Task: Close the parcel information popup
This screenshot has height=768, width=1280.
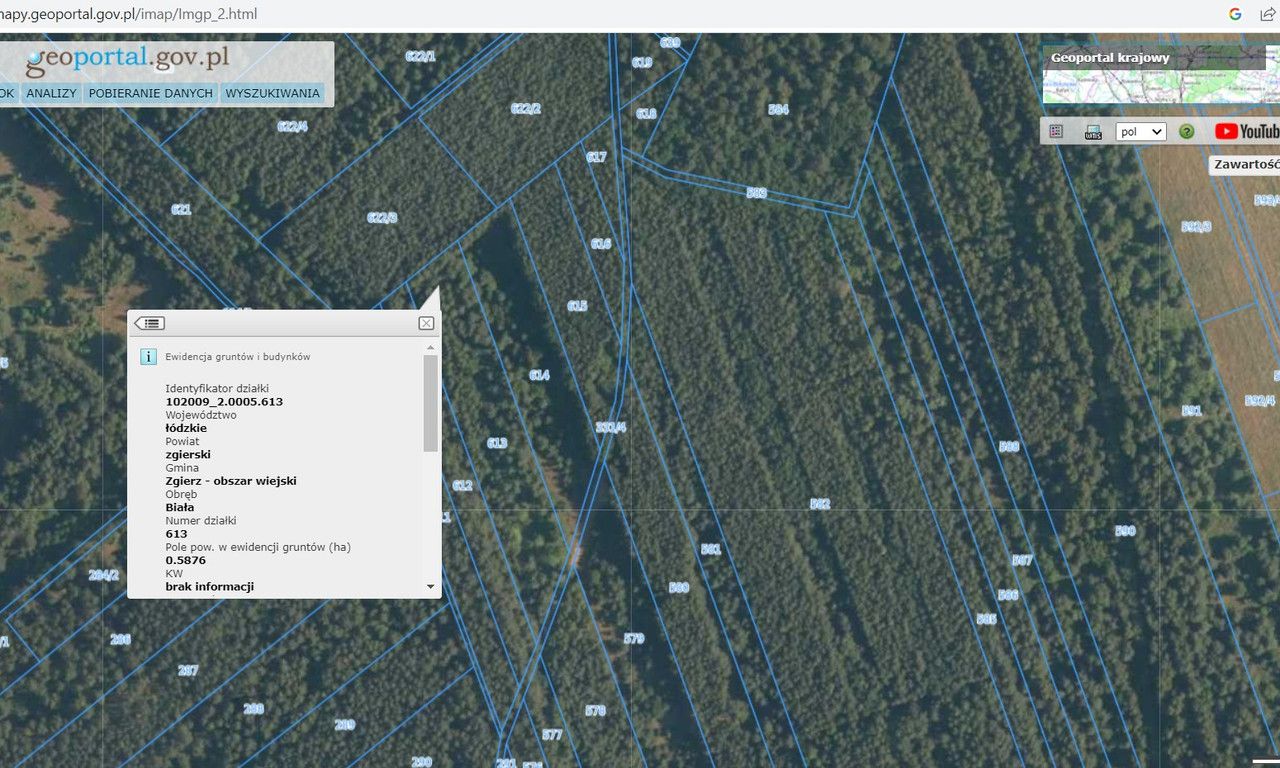Action: (426, 323)
